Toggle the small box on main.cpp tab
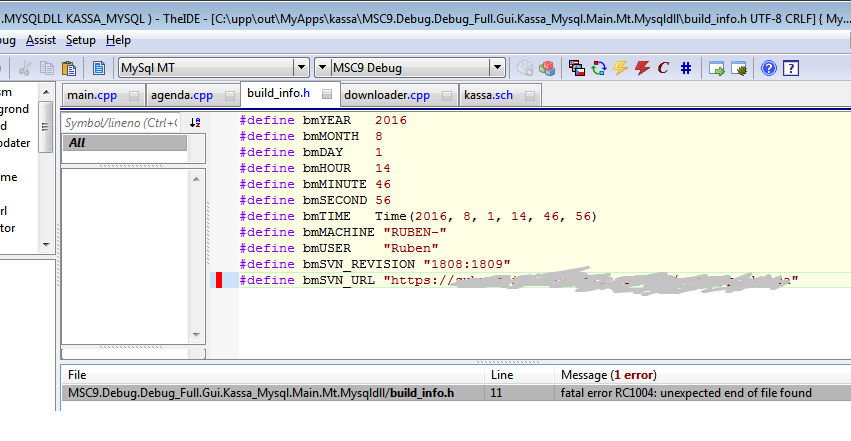Image resolution: width=851 pixels, height=441 pixels. pyautogui.click(x=131, y=96)
